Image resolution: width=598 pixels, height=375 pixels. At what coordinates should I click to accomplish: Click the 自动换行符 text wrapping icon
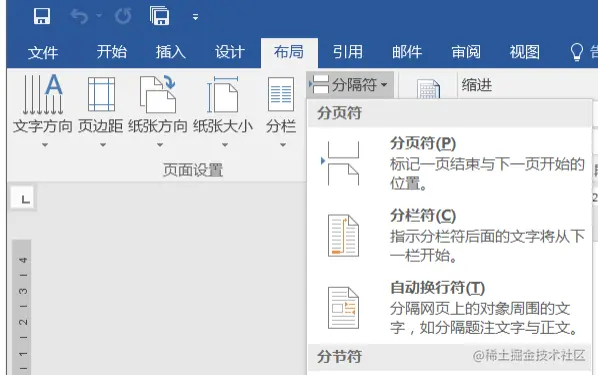343,308
